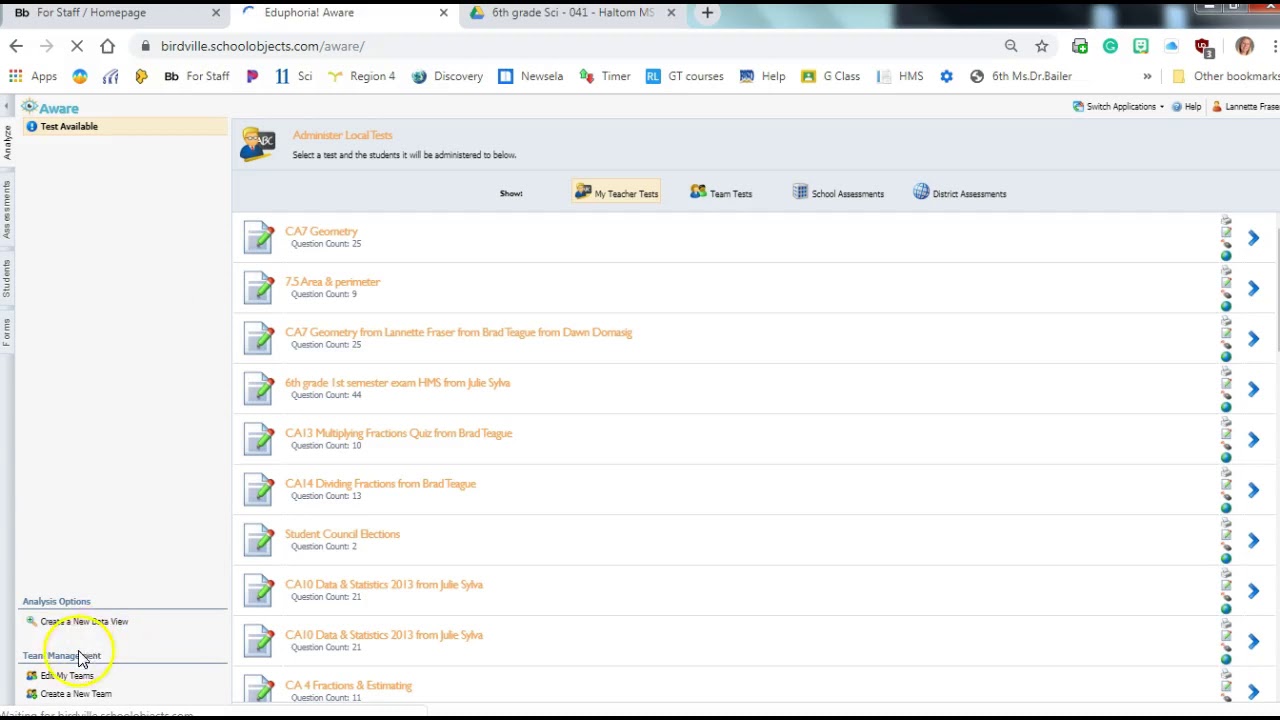The height and width of the screenshot is (720, 1280).
Task: Click the pencil edit icon for 7.5 Area & perimeter
Action: (1226, 283)
